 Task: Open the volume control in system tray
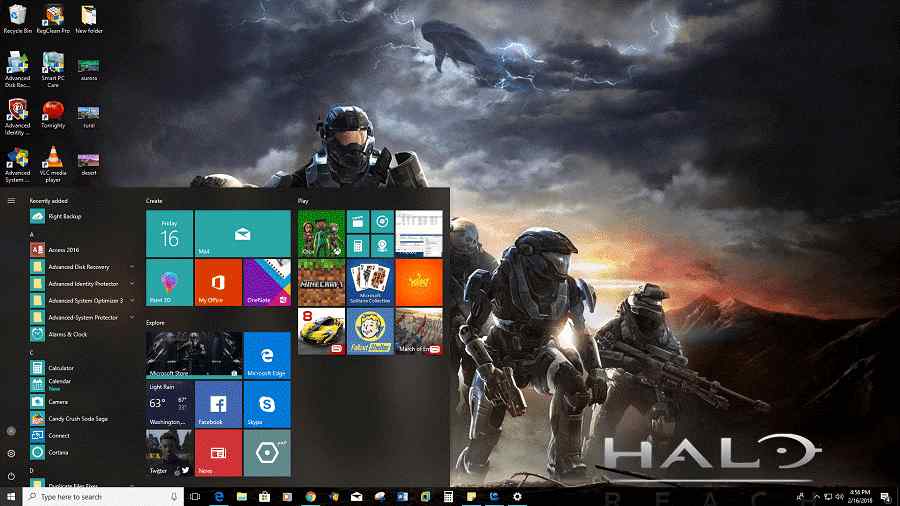839,497
